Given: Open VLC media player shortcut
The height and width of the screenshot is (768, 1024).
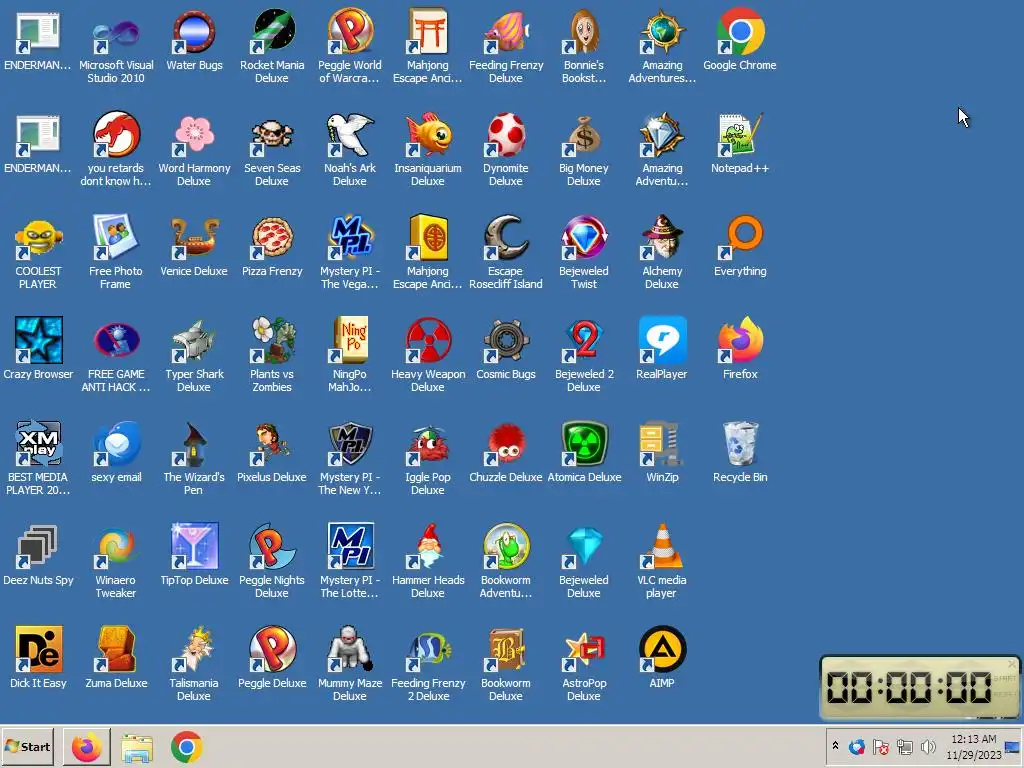Looking at the screenshot, I should click(x=662, y=547).
